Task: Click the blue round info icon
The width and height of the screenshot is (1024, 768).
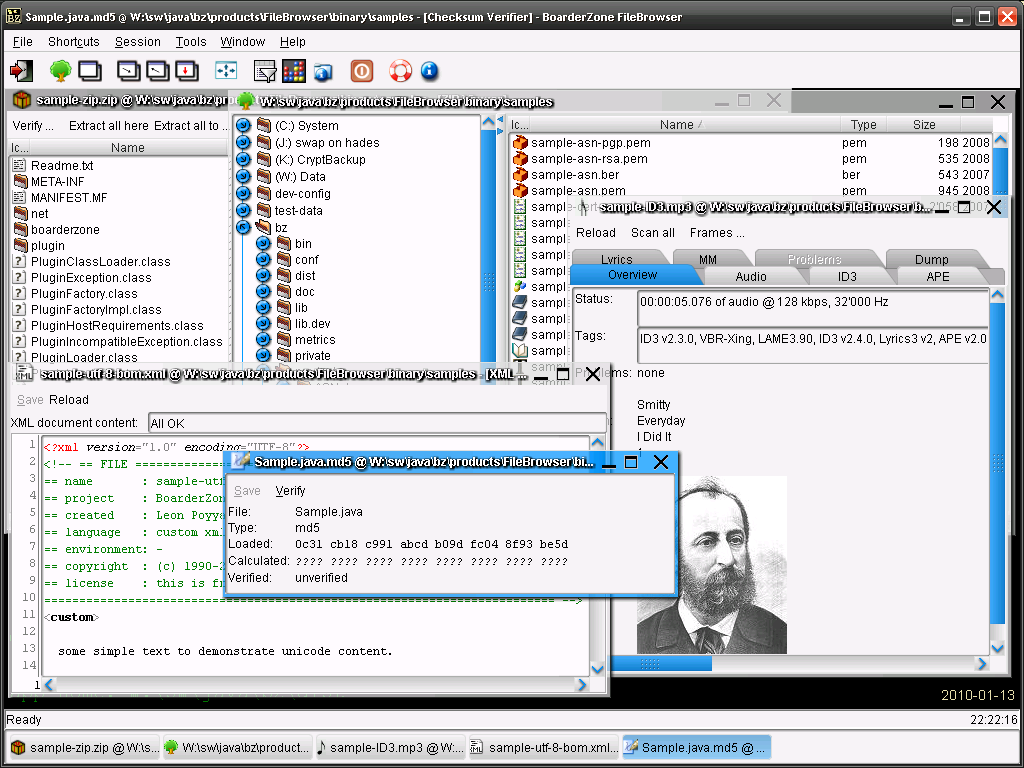Action: point(429,70)
